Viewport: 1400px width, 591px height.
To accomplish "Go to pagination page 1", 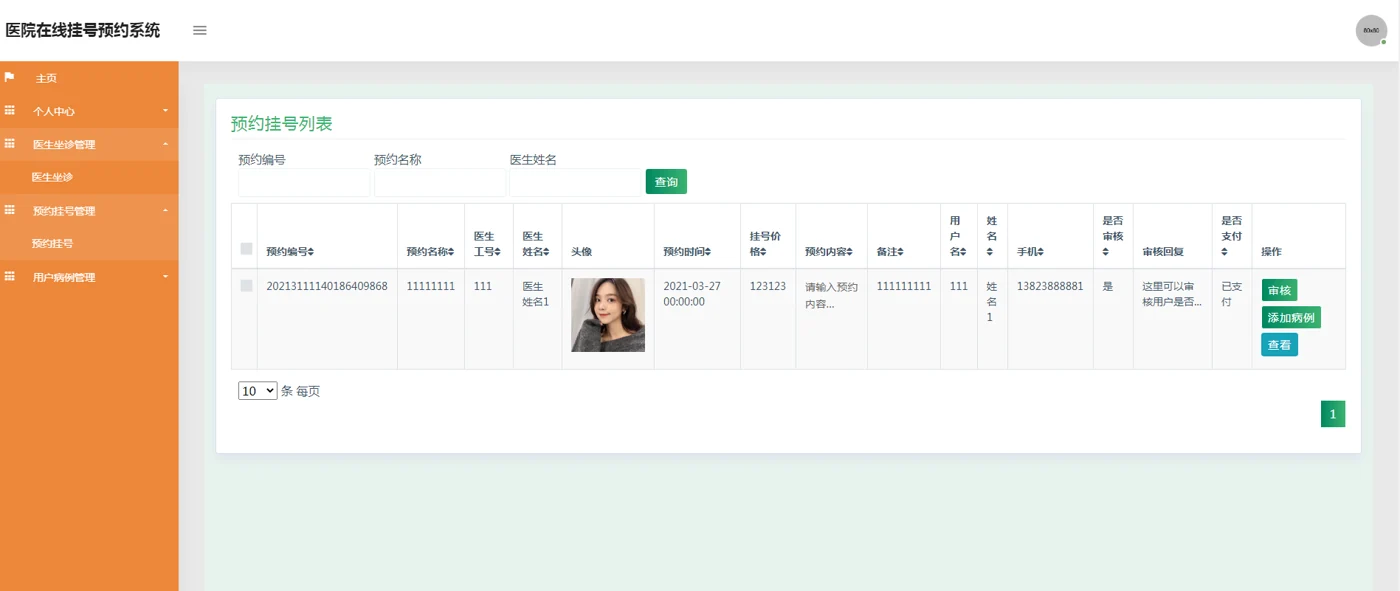I will [1333, 414].
